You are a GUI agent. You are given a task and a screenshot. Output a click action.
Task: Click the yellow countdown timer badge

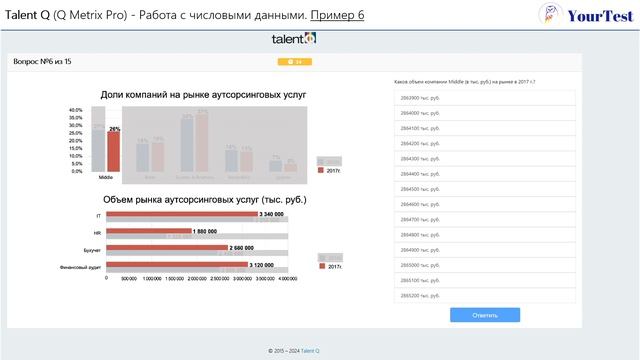tap(295, 62)
